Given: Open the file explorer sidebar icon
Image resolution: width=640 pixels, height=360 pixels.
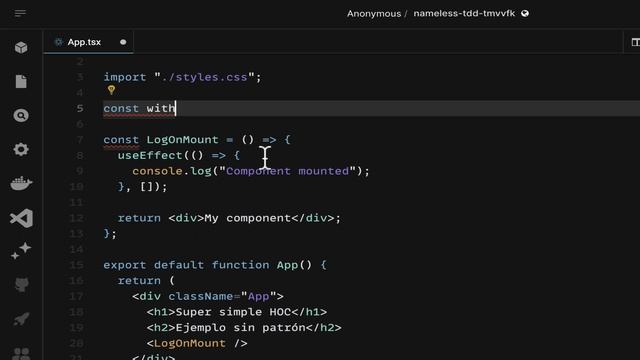Looking at the screenshot, I should pos(21,82).
